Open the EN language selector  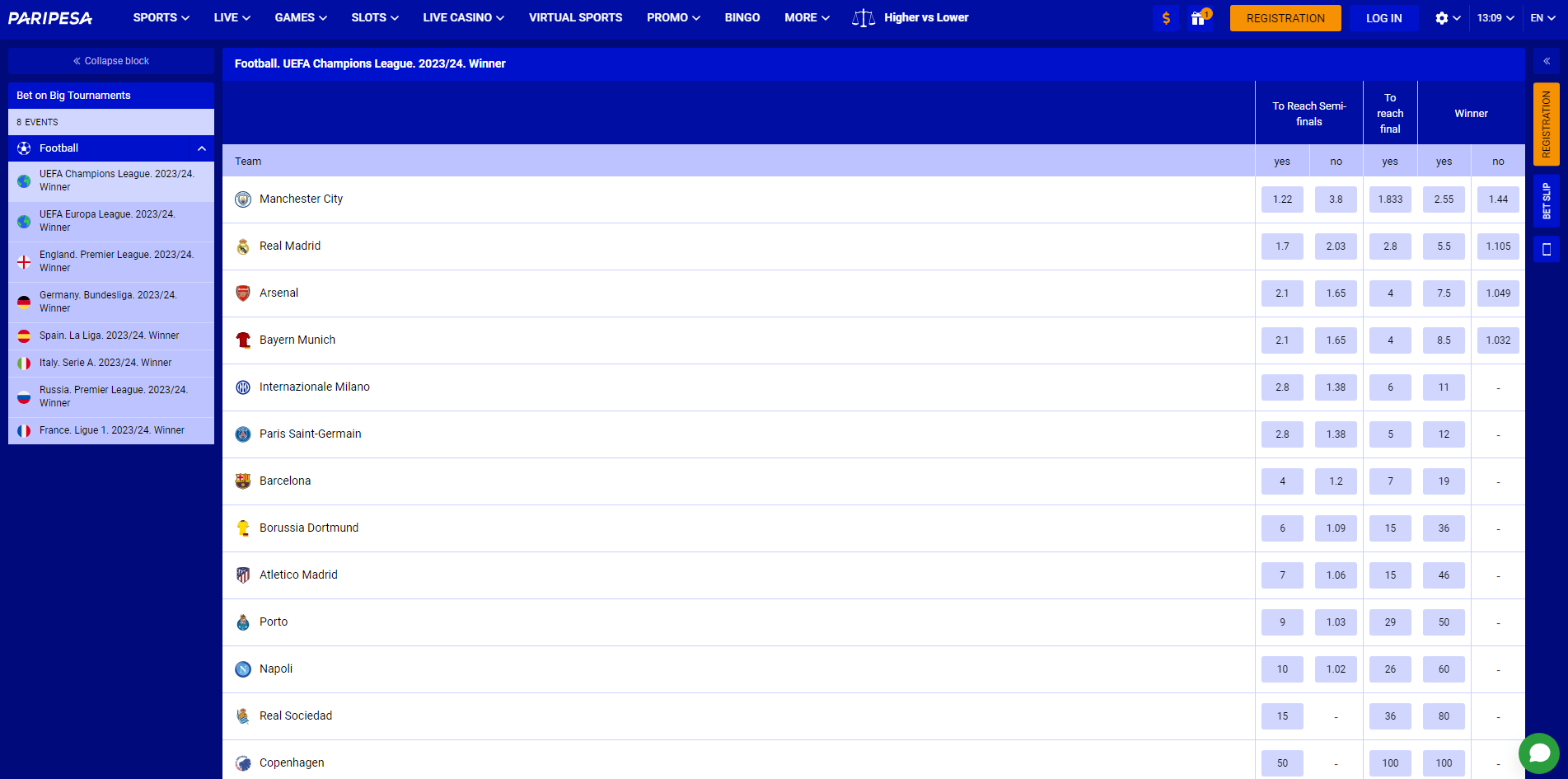(x=1542, y=18)
